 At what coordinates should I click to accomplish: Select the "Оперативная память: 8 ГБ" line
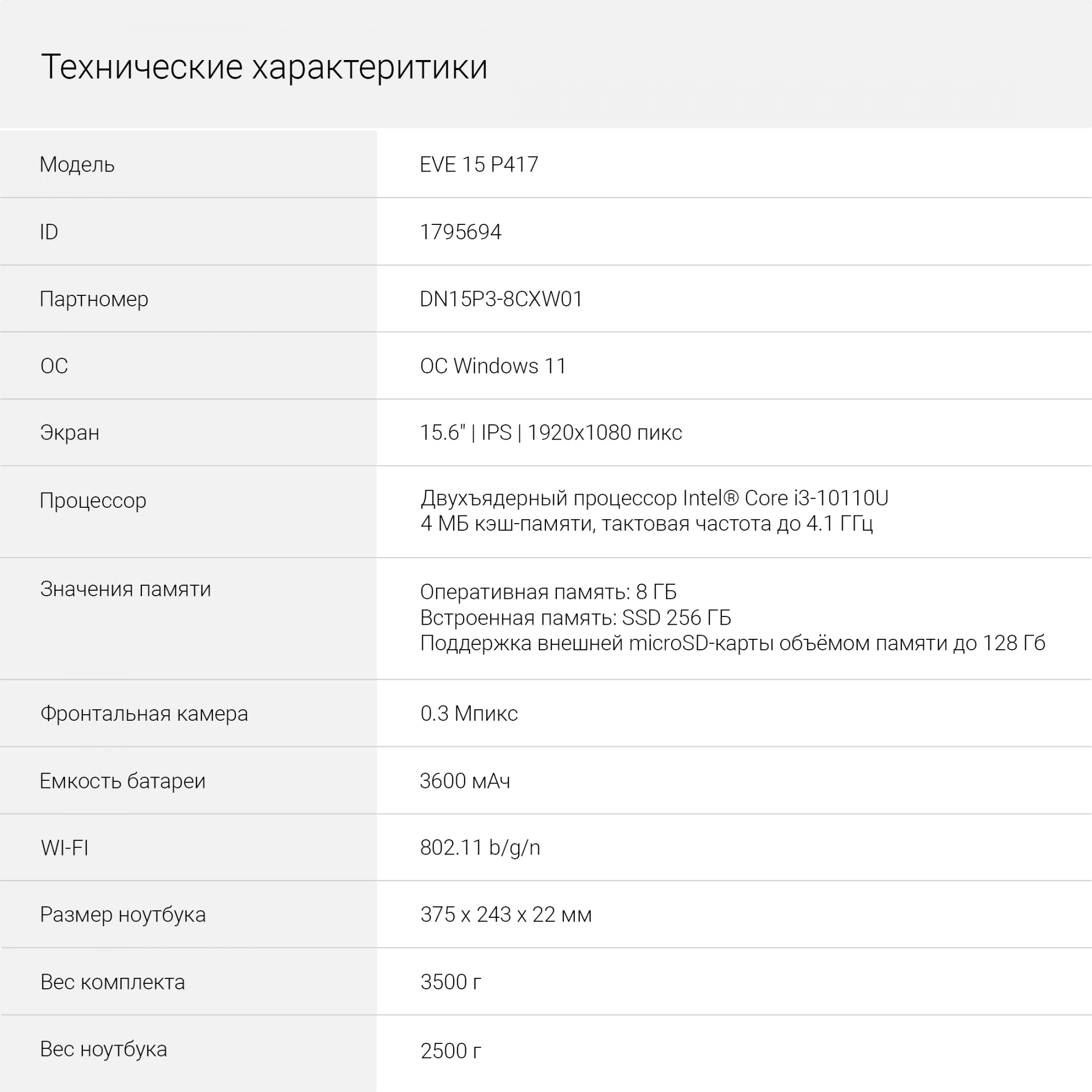(548, 592)
